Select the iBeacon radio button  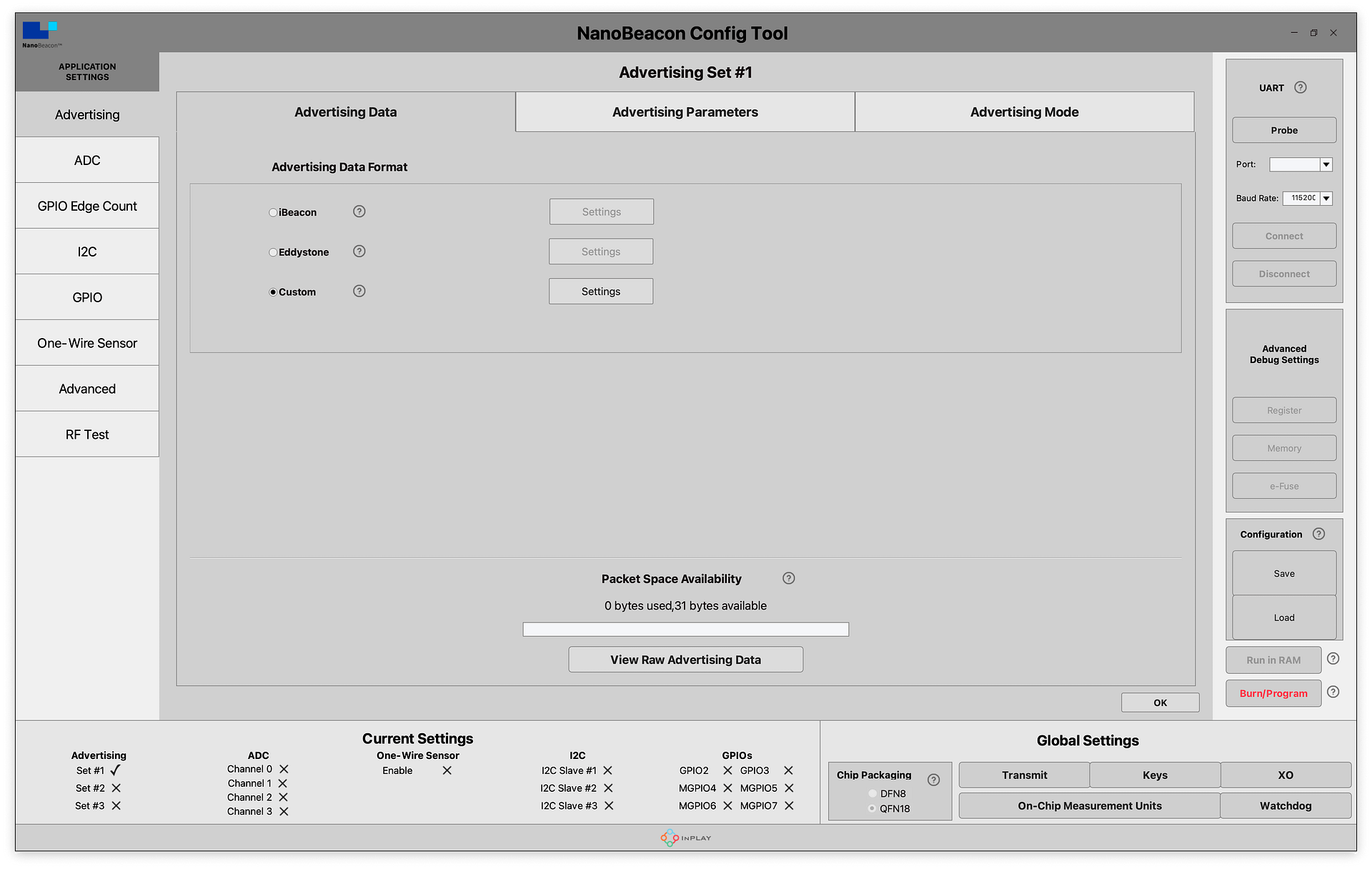[x=272, y=212]
